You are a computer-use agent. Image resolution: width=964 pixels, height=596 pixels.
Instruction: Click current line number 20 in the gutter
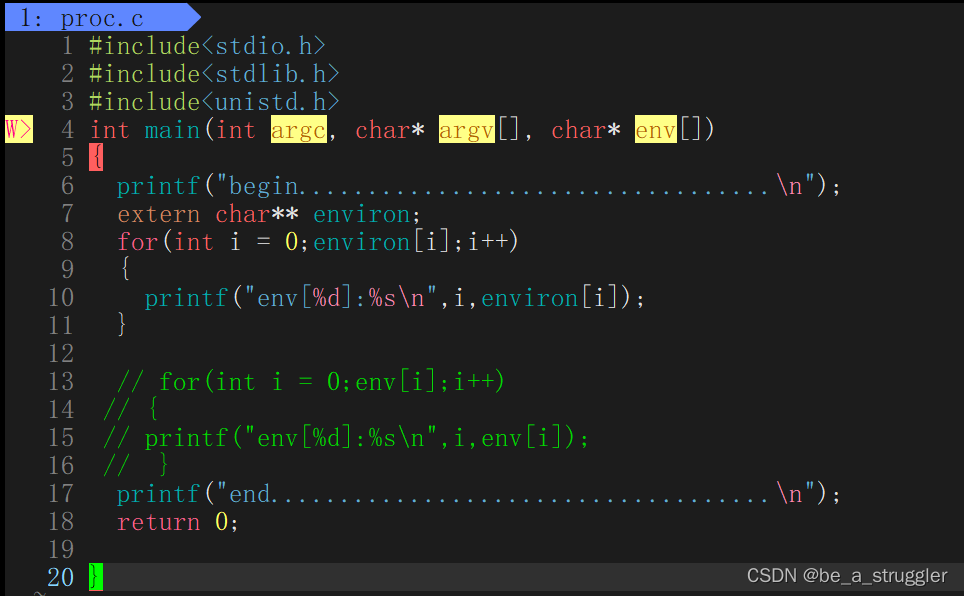61,577
